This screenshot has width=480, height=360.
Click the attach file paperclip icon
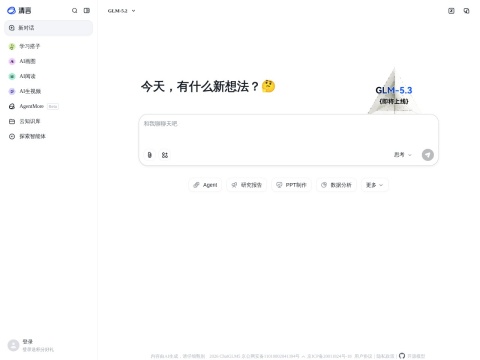[150, 155]
